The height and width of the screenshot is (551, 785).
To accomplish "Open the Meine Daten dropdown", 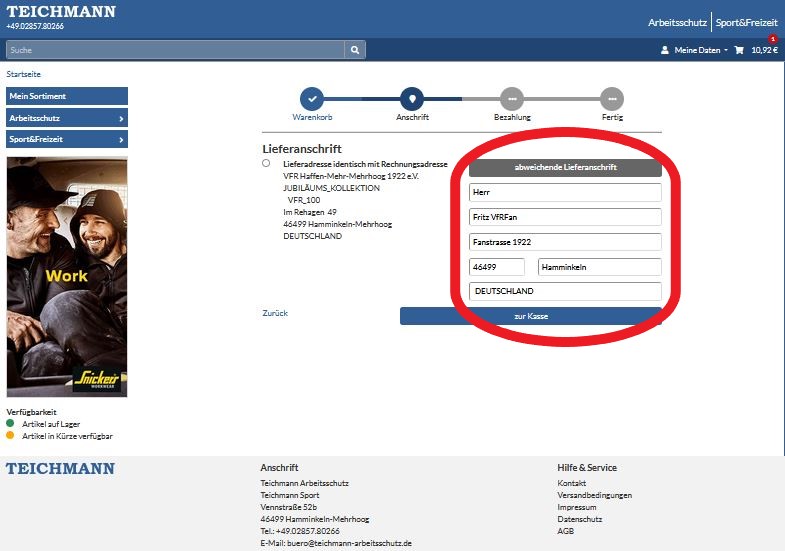I will coord(699,50).
